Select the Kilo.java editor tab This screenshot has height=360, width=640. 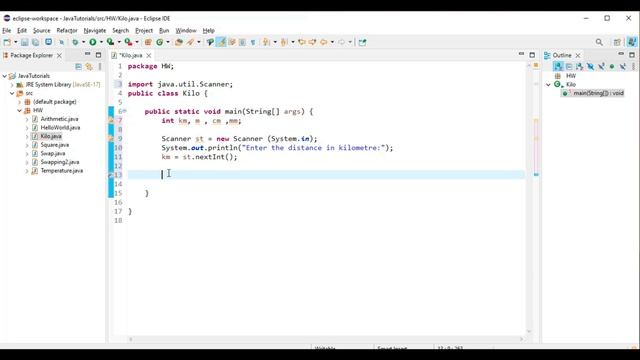click(131, 55)
